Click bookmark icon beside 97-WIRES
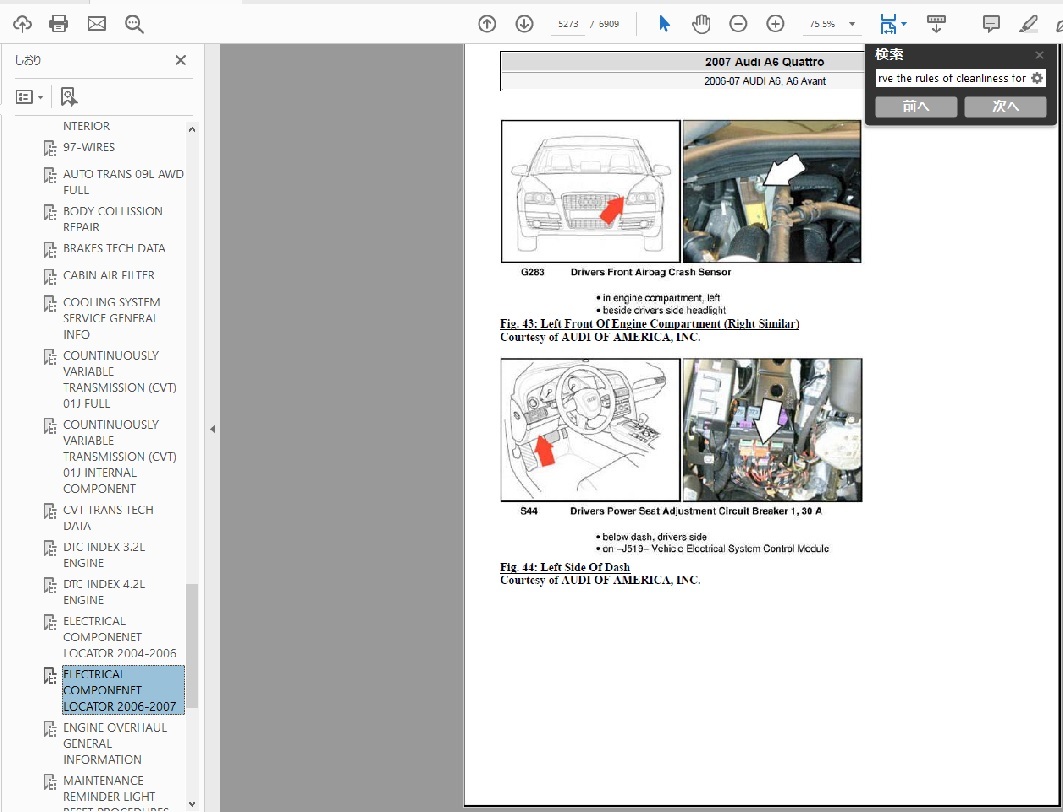 50,148
